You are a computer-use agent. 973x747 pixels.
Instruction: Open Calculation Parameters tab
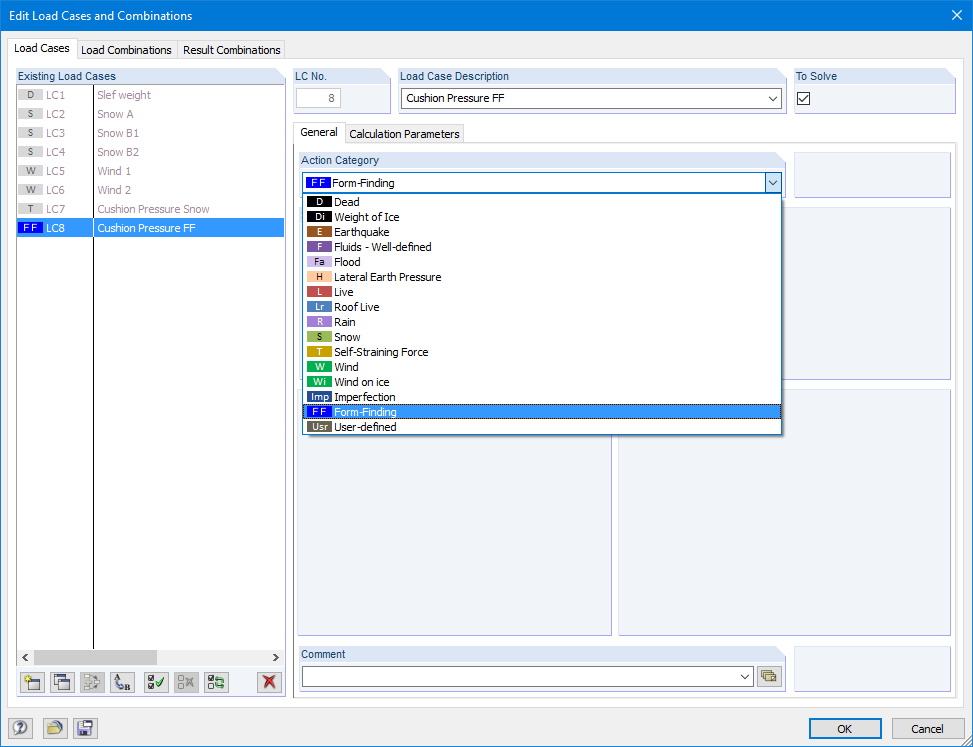[404, 134]
